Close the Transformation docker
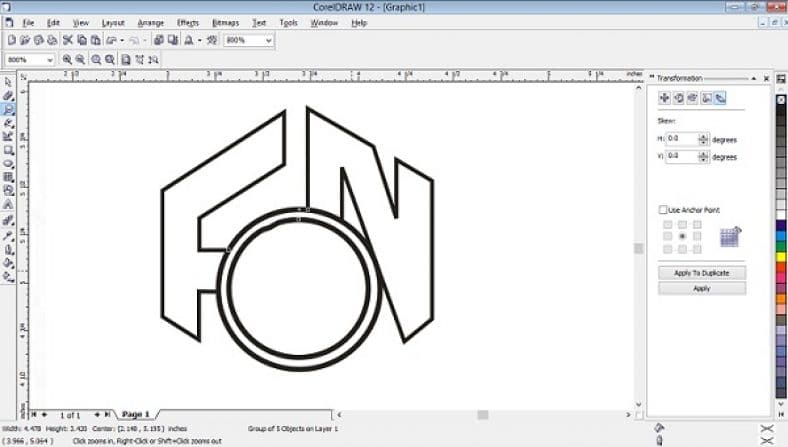Viewport: 788px width, 447px height. [x=766, y=78]
